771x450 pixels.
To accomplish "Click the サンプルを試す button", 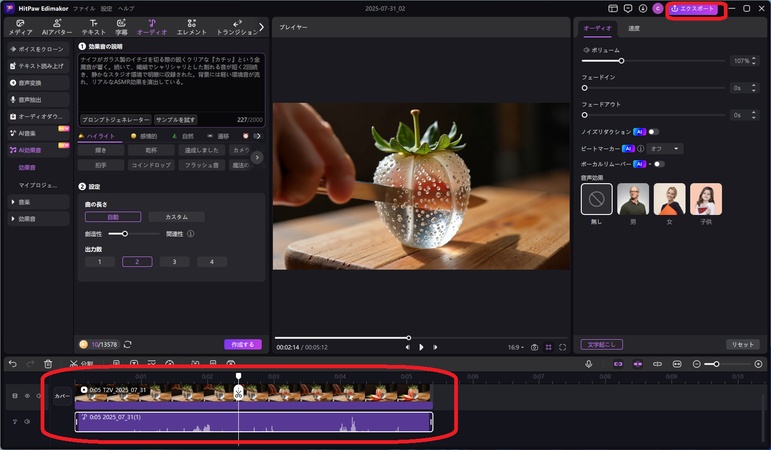I will pos(176,120).
